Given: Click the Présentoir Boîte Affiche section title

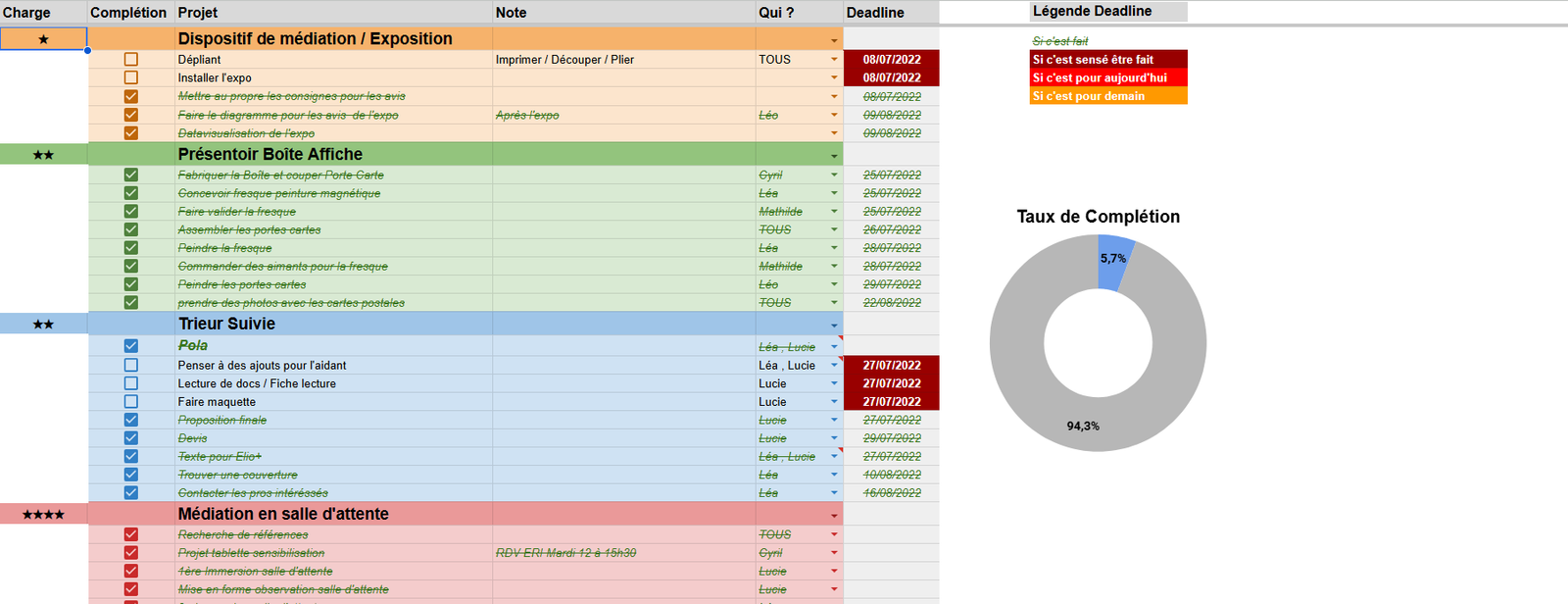Looking at the screenshot, I should [270, 155].
